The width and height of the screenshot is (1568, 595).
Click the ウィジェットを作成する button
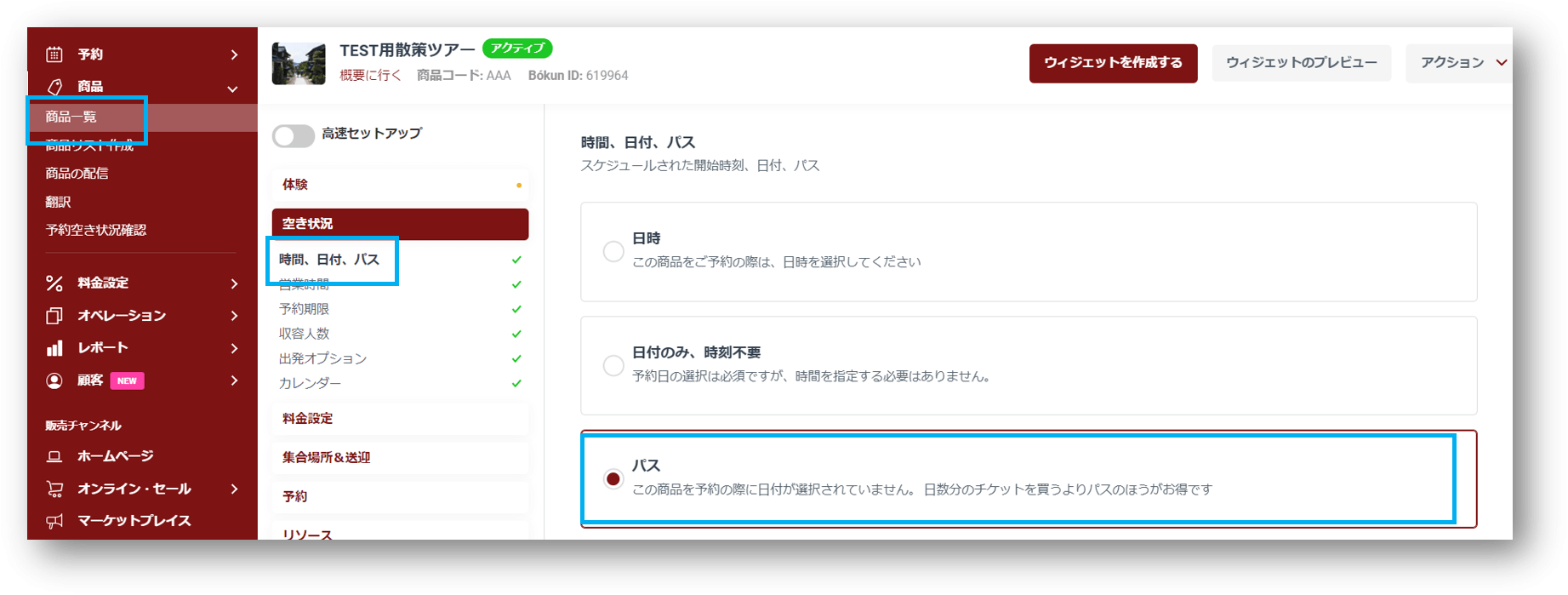1113,63
